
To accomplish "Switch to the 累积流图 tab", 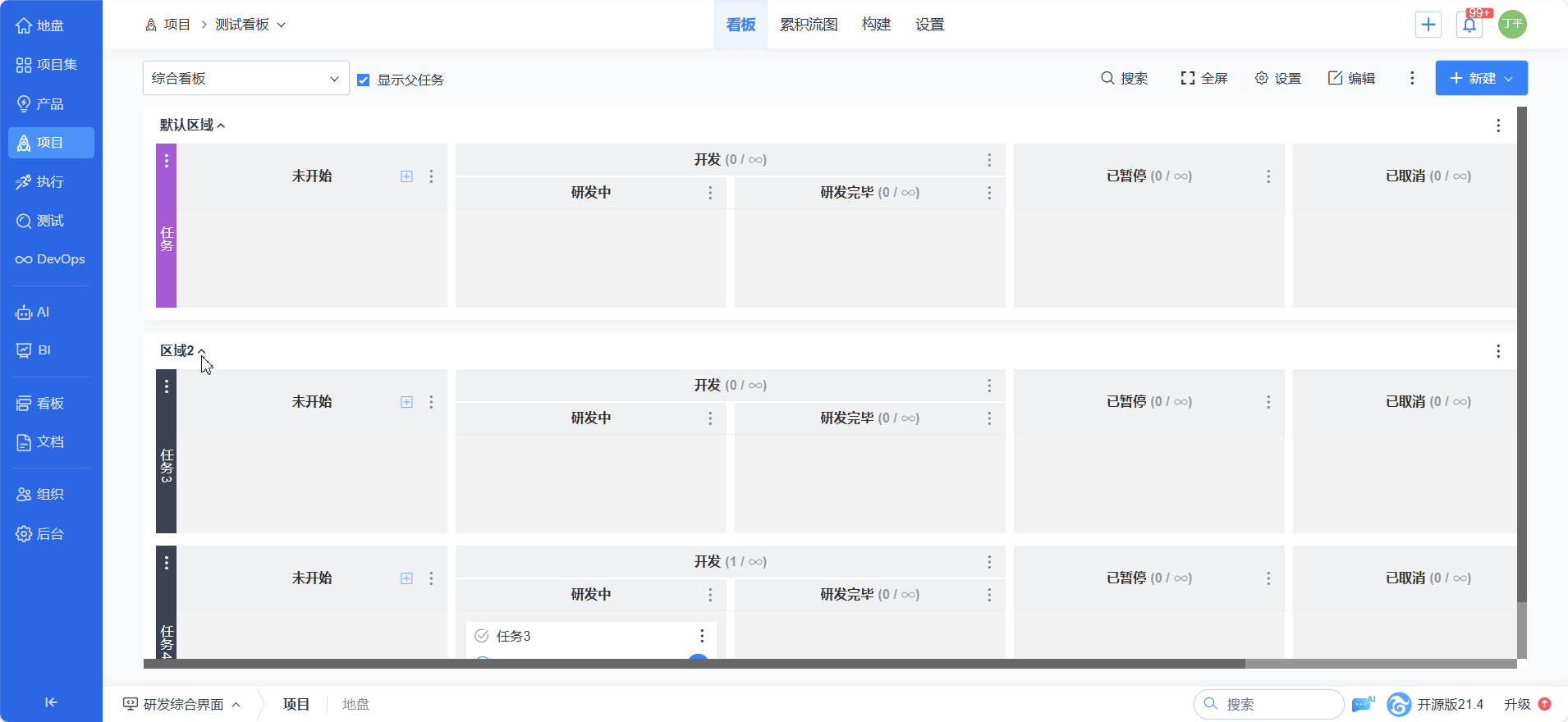I will click(x=809, y=25).
